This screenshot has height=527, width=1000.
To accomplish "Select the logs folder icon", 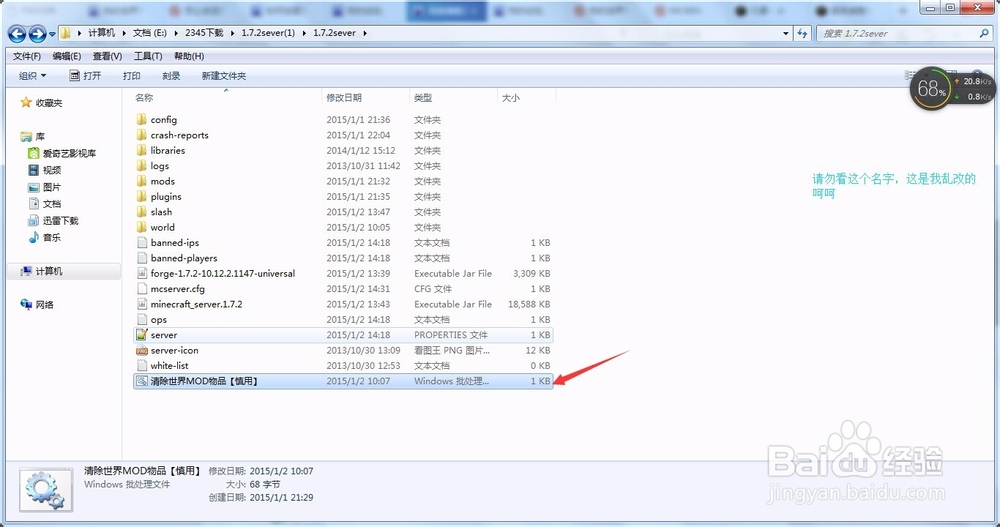I will pyautogui.click(x=142, y=165).
